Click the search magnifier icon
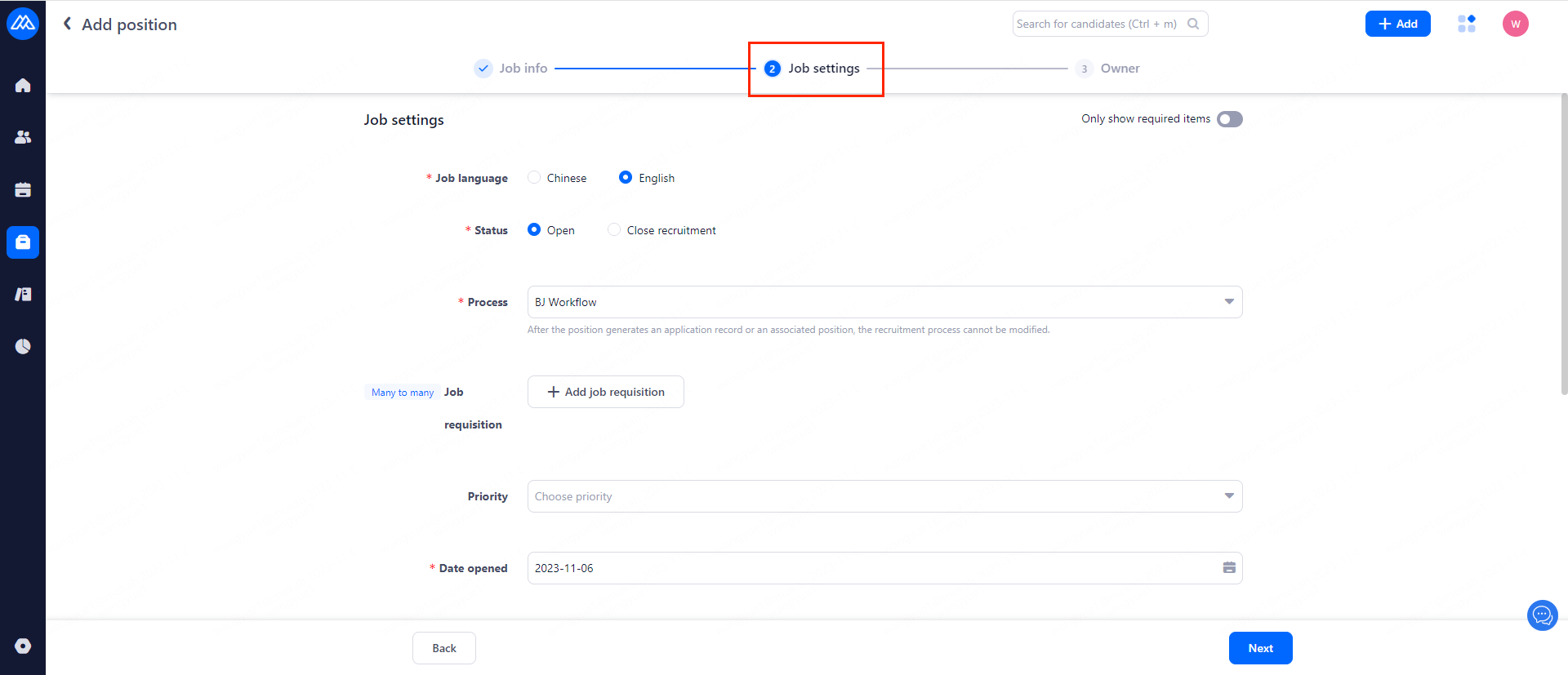1568x675 pixels. tap(1193, 24)
